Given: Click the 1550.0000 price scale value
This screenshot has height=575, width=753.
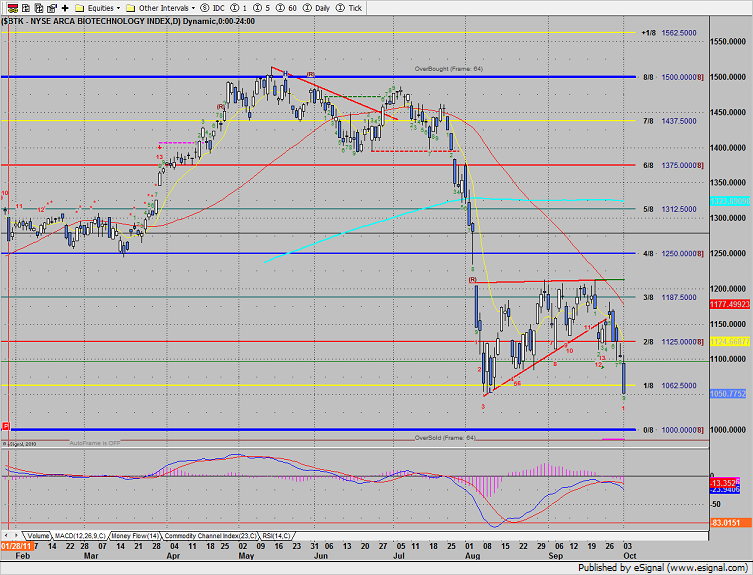Looking at the screenshot, I should [729, 42].
